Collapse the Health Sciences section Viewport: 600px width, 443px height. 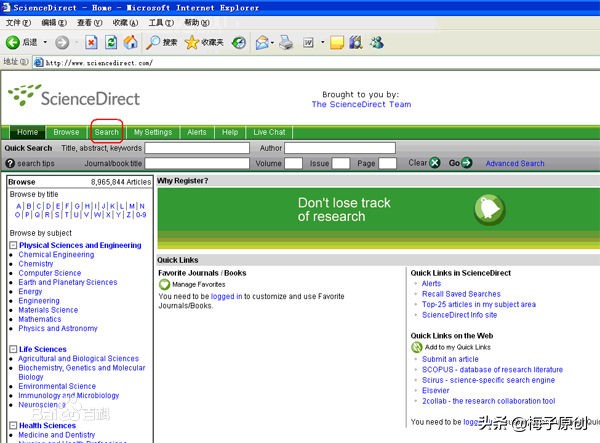(13, 425)
